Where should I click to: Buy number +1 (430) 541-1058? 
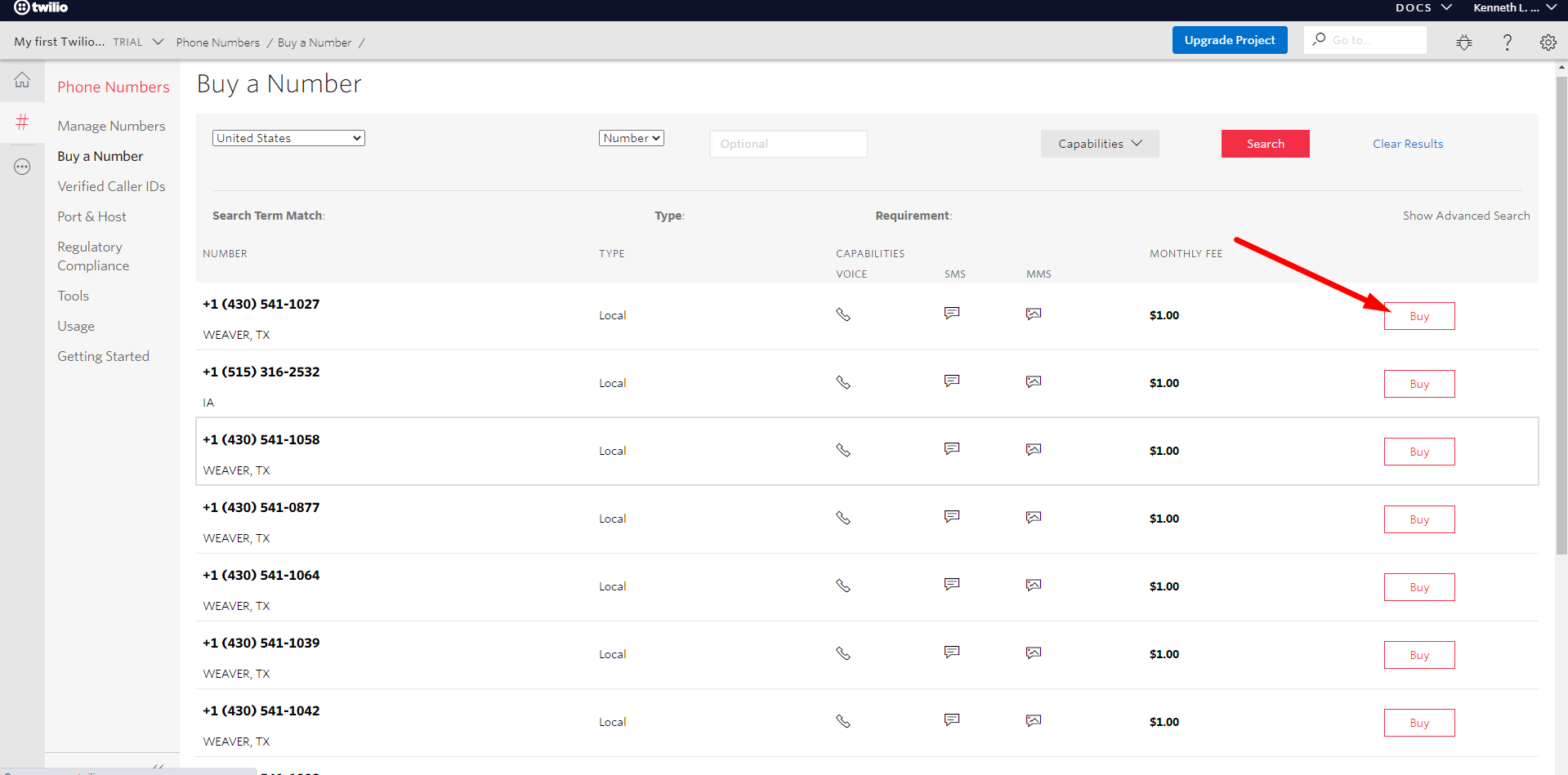1419,452
